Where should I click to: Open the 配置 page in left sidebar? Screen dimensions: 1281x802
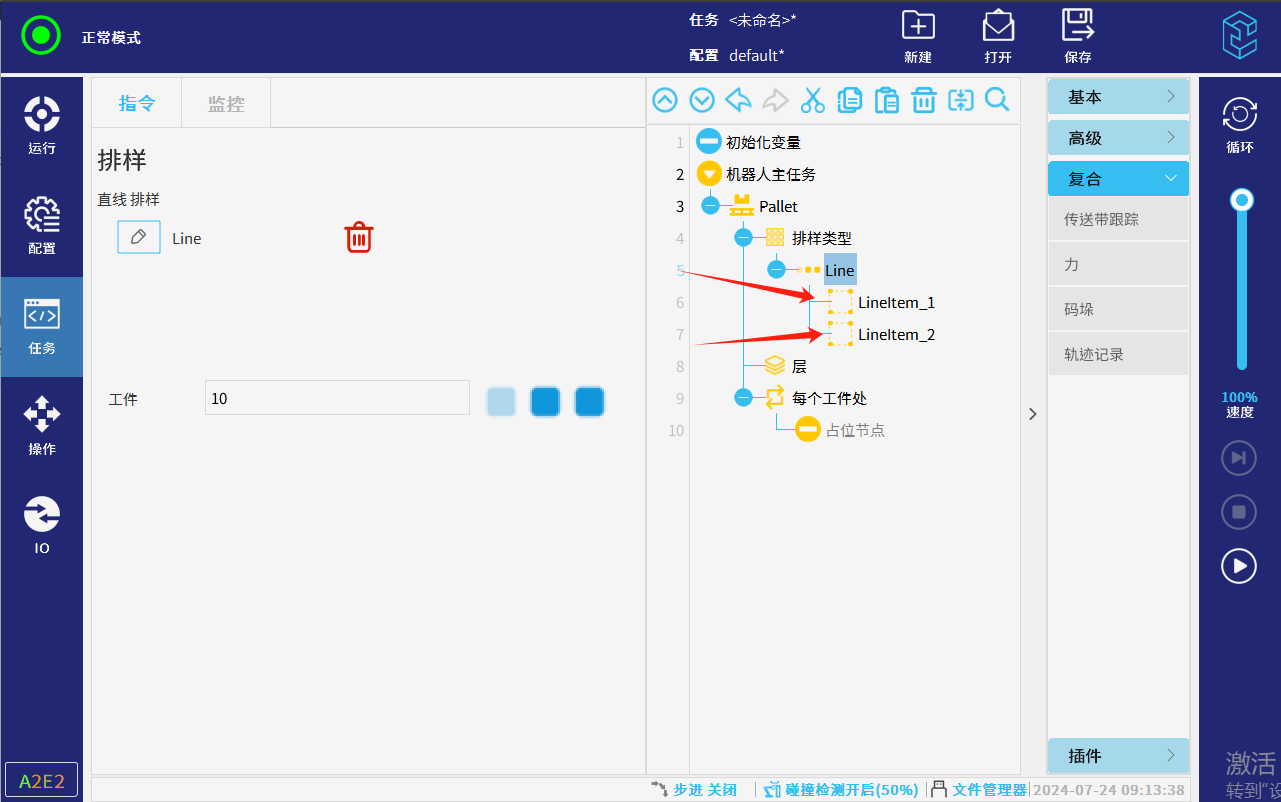[x=41, y=226]
